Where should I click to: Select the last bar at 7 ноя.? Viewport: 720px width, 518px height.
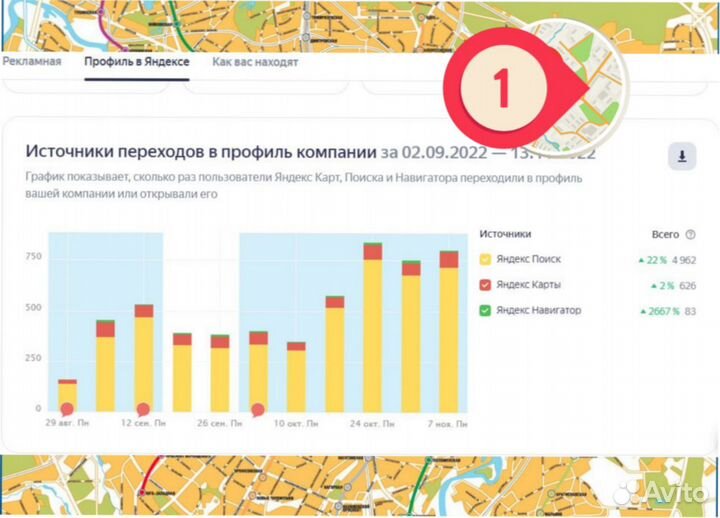pos(449,332)
